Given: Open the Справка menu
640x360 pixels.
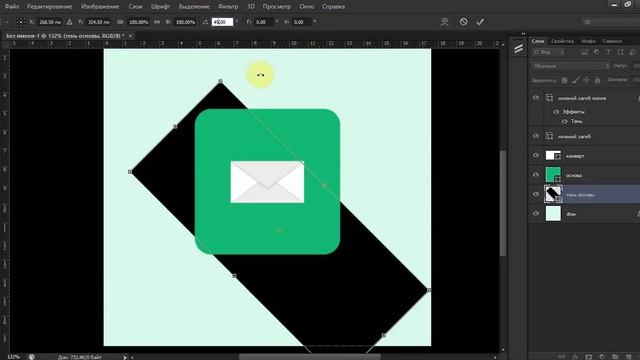Looking at the screenshot, I should point(333,7).
